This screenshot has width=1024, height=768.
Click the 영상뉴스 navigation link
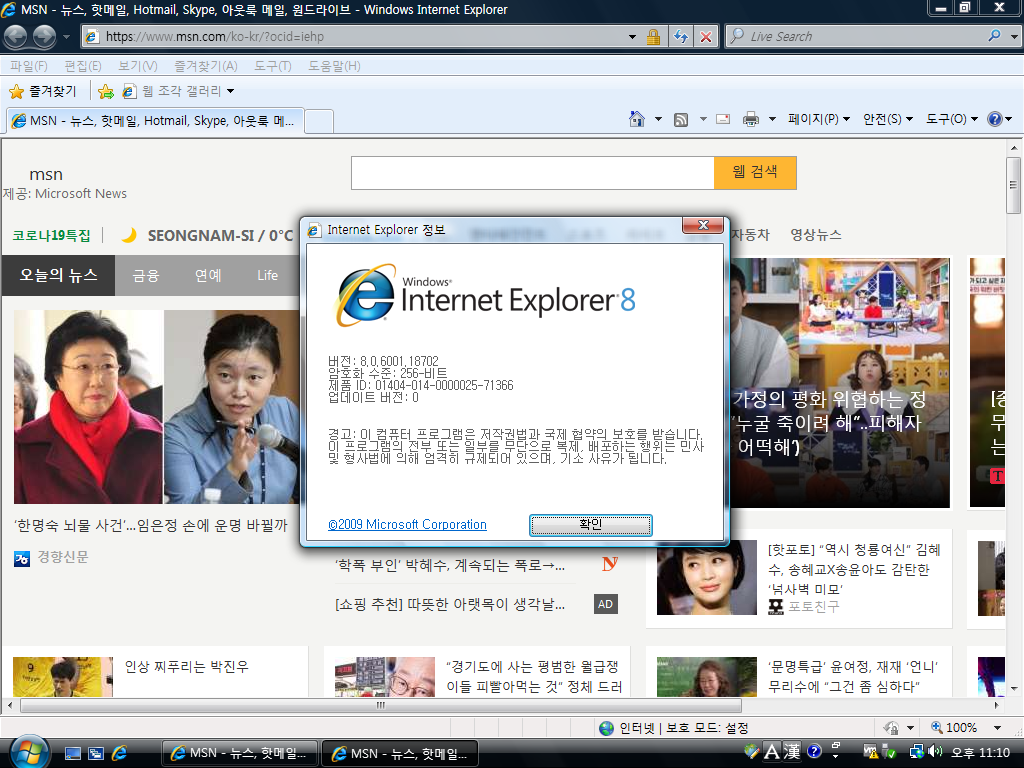click(x=816, y=234)
